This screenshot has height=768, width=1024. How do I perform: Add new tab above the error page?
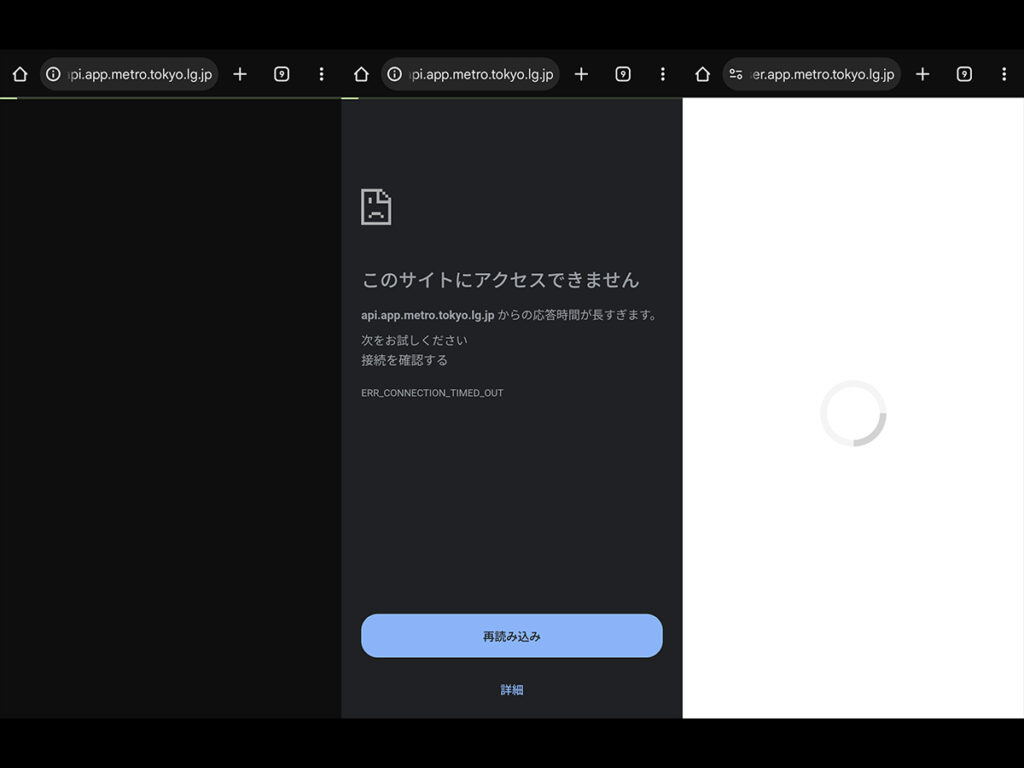(581, 74)
